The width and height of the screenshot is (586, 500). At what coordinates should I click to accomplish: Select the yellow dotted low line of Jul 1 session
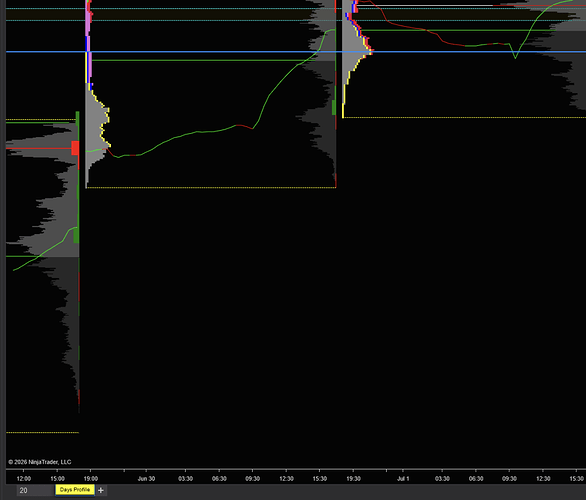pos(464,117)
